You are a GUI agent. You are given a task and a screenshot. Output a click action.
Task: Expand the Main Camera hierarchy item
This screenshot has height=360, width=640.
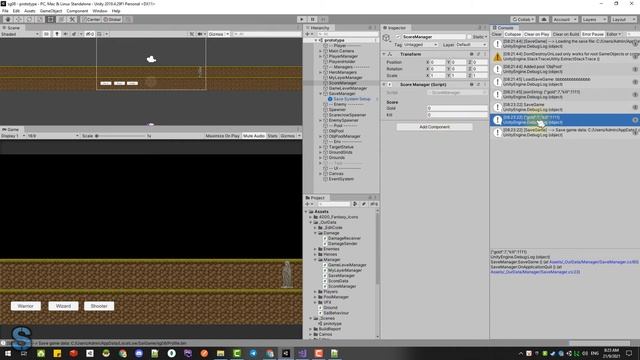pos(321,51)
